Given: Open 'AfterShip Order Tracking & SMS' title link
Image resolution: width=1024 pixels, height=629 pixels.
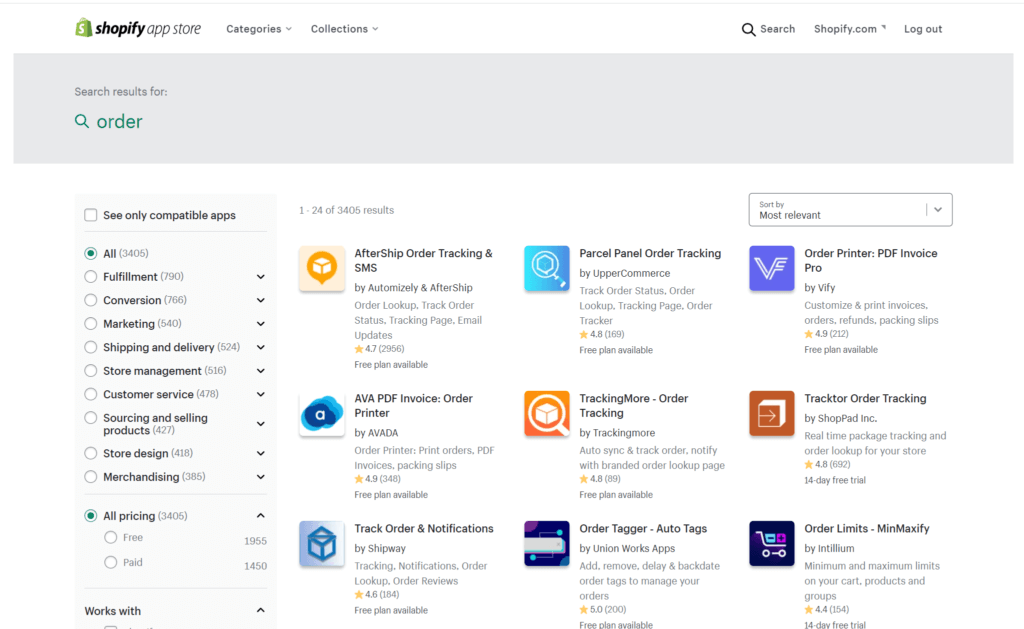Looking at the screenshot, I should (423, 261).
